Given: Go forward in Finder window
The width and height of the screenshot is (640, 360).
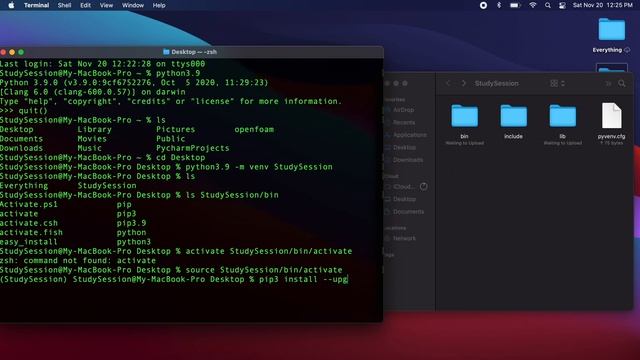Looking at the screenshot, I should point(463,83).
